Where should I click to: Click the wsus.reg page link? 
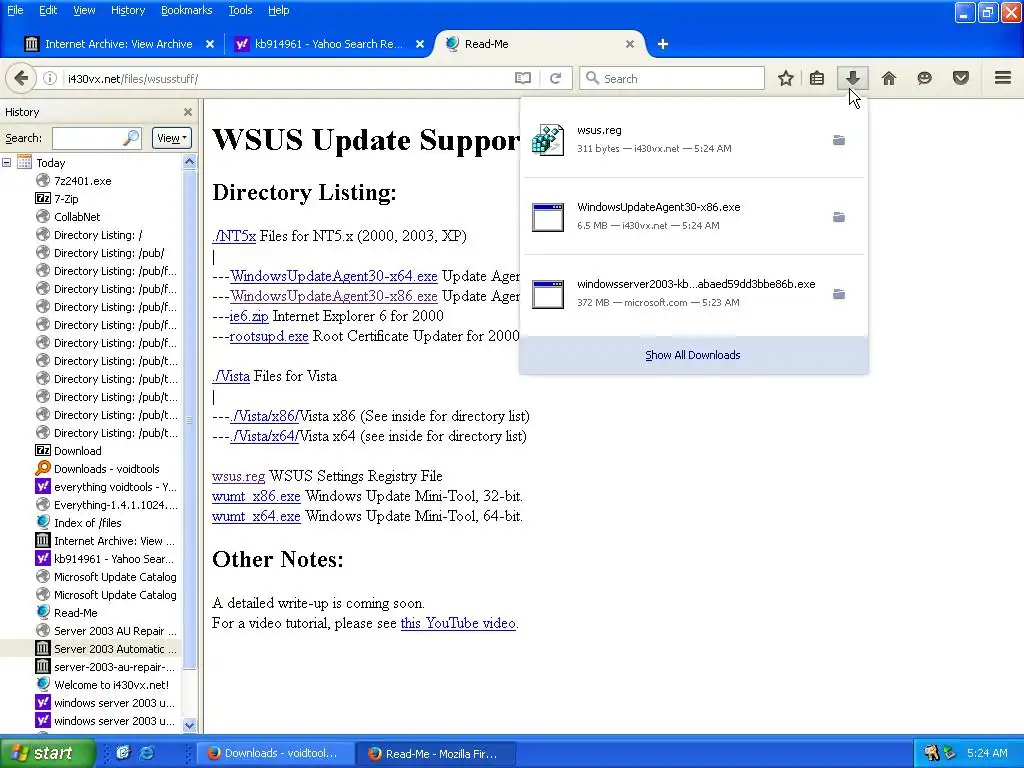(238, 476)
